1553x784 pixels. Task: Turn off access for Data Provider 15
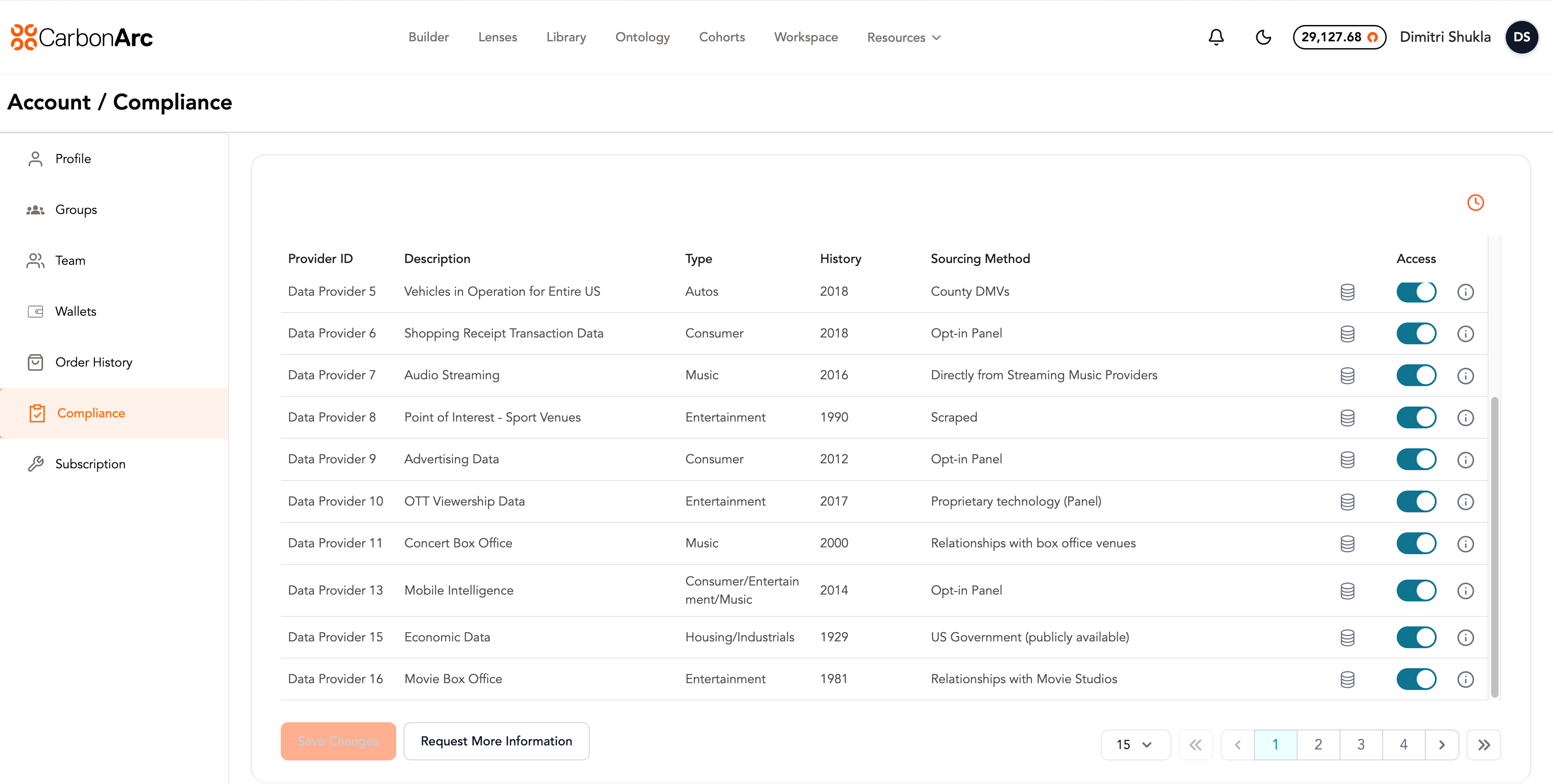1416,638
